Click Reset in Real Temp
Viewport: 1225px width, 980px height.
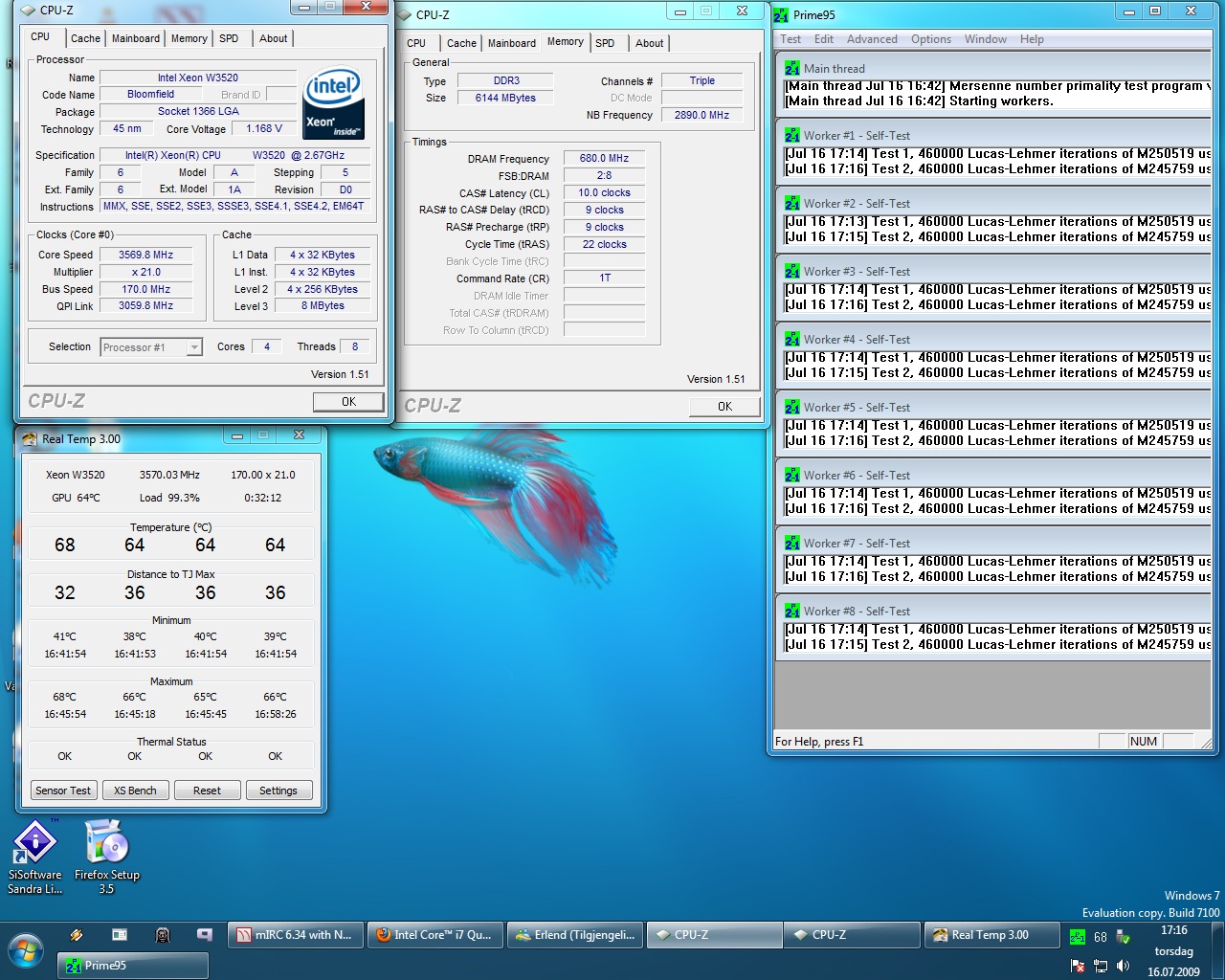tap(207, 791)
